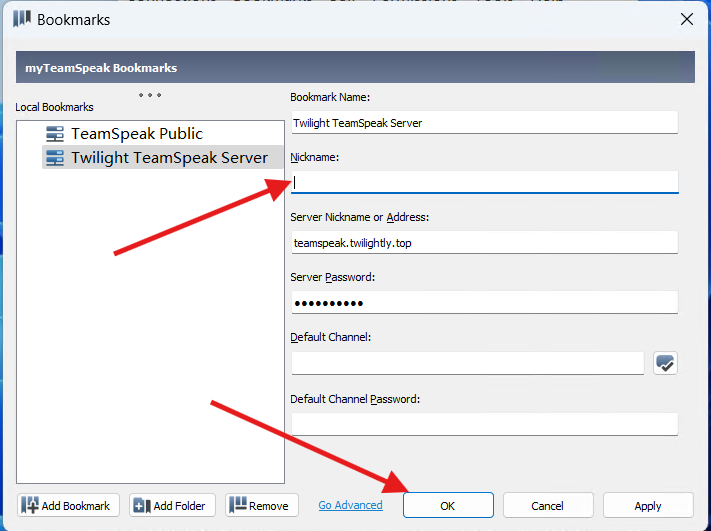
Task: Confirm with the OK button
Action: pyautogui.click(x=448, y=505)
